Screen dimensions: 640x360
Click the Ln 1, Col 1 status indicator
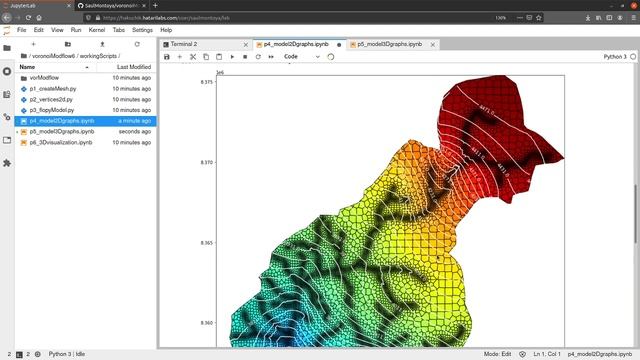547,354
